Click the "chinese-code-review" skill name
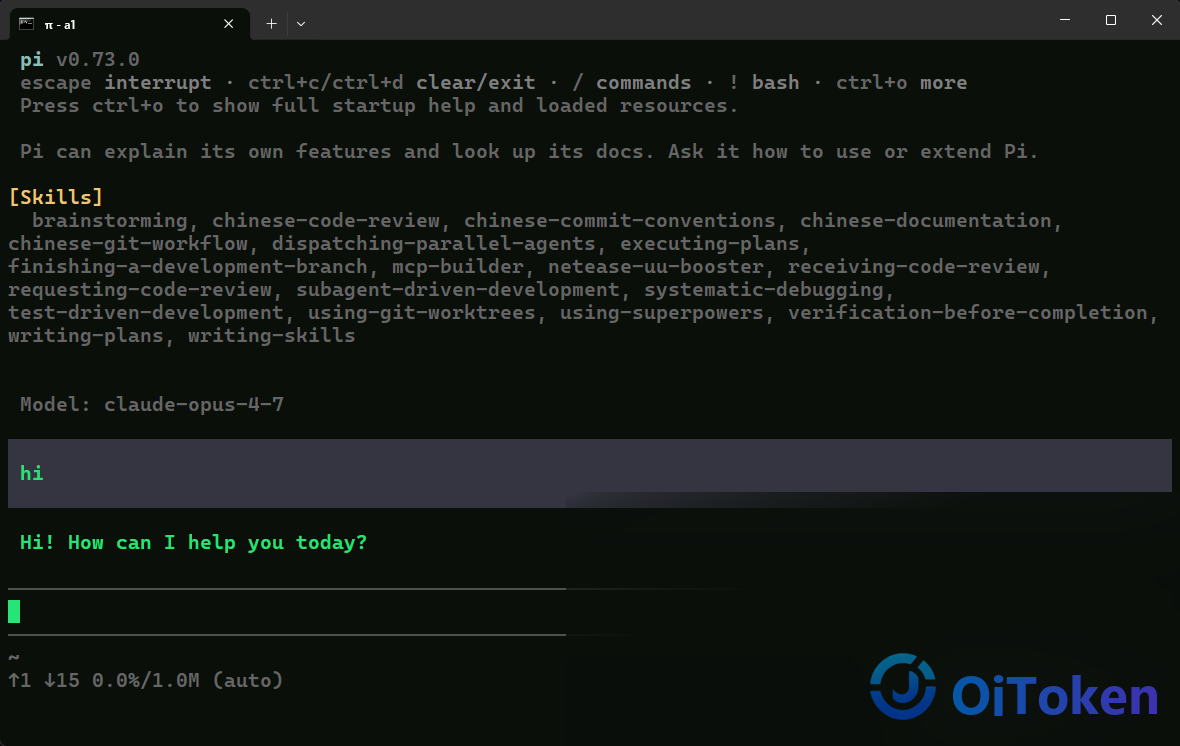1180x746 pixels. (326, 221)
